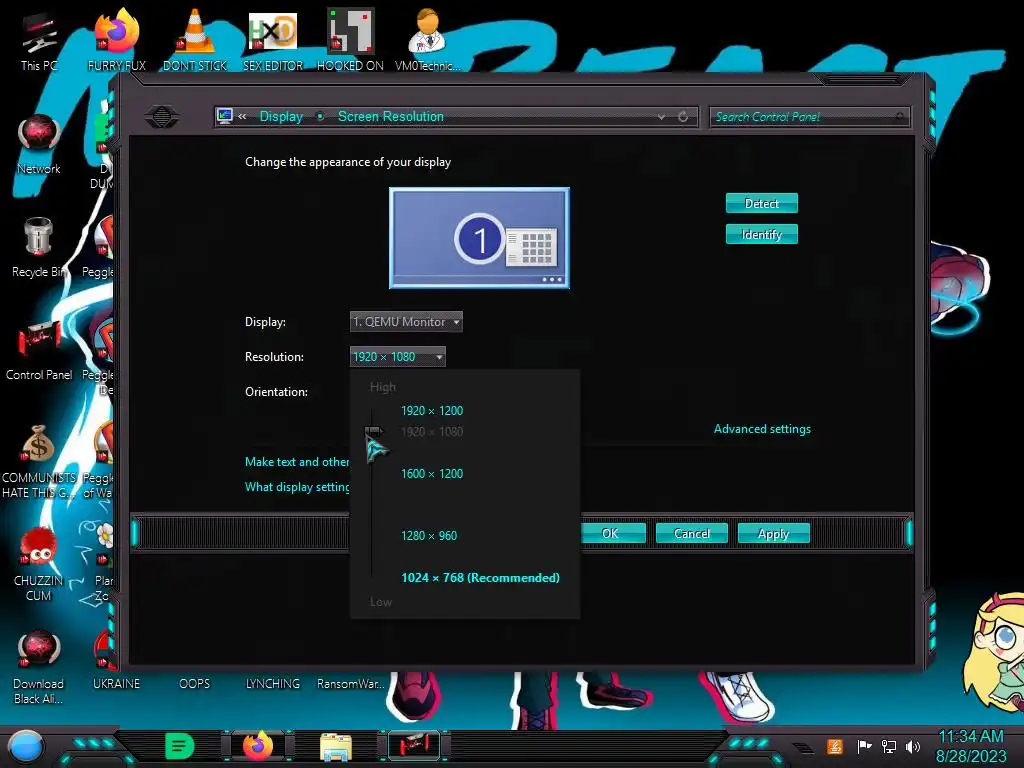Open the Network desktop icon

click(x=39, y=144)
